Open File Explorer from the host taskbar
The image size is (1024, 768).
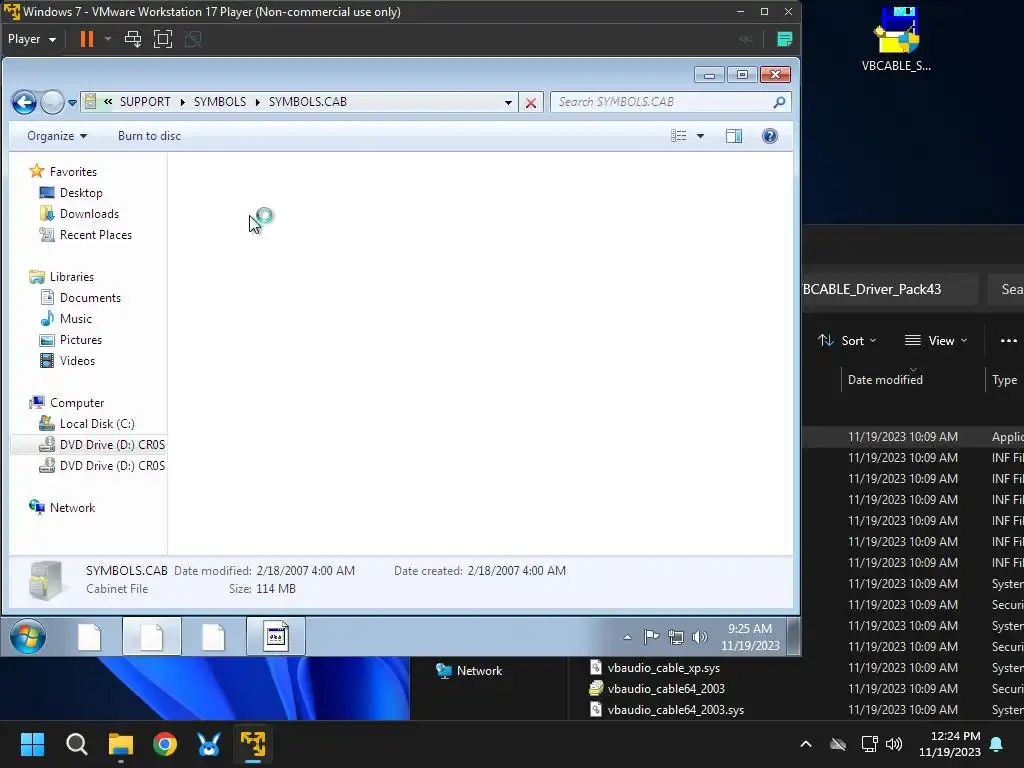[121, 744]
